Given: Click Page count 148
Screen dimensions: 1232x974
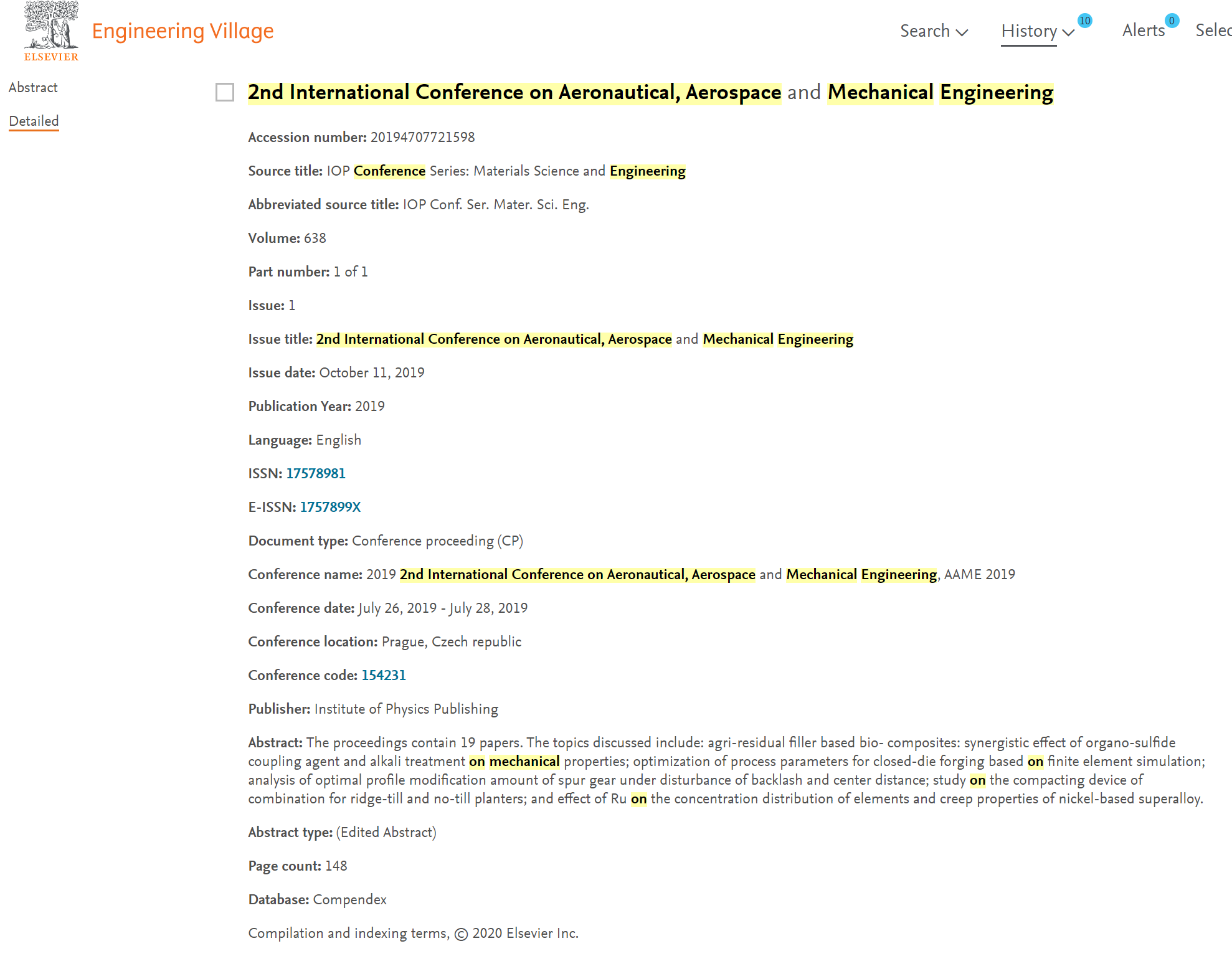Looking at the screenshot, I should coord(336,866).
